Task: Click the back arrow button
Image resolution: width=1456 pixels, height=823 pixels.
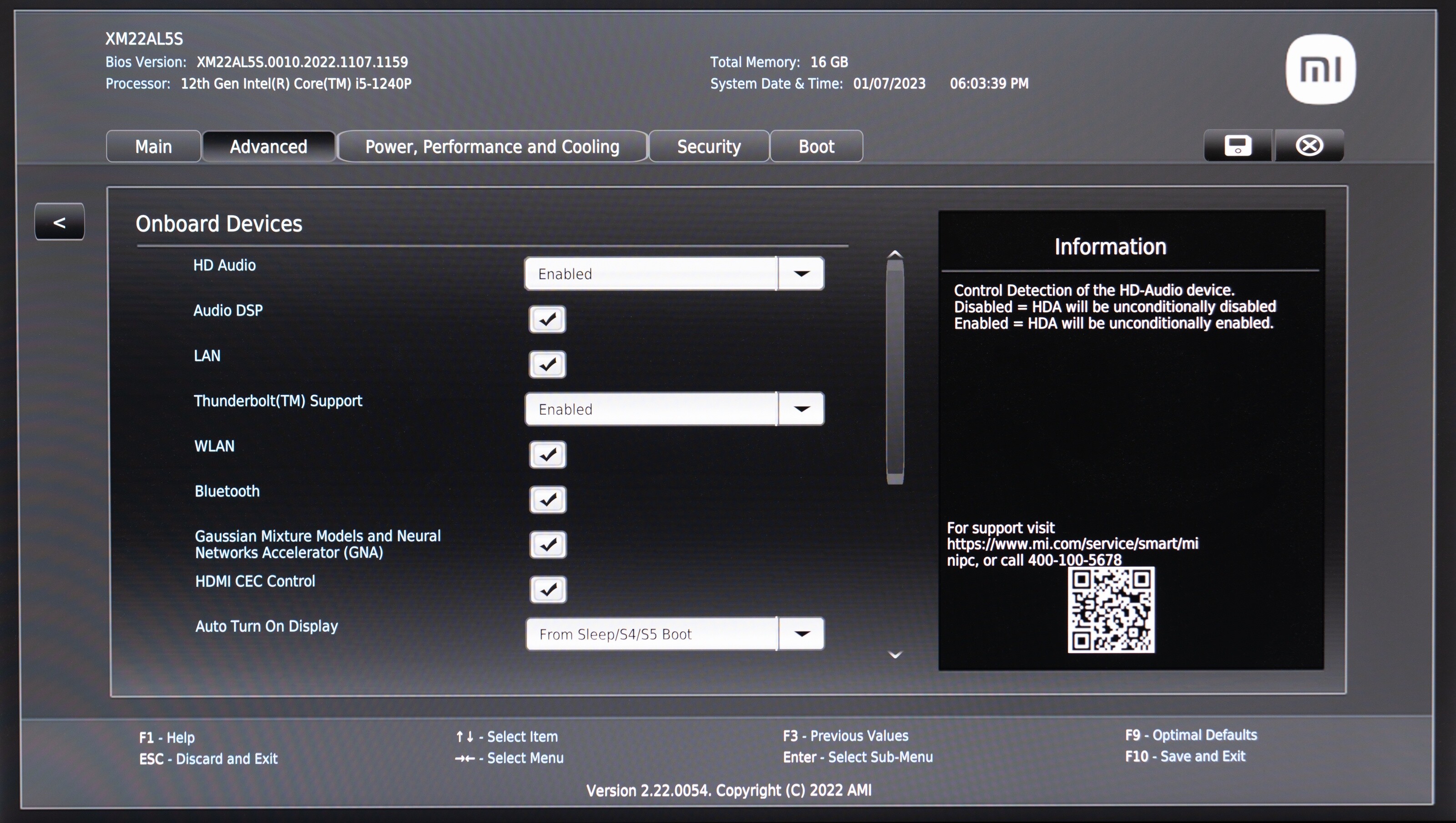Action: click(59, 222)
